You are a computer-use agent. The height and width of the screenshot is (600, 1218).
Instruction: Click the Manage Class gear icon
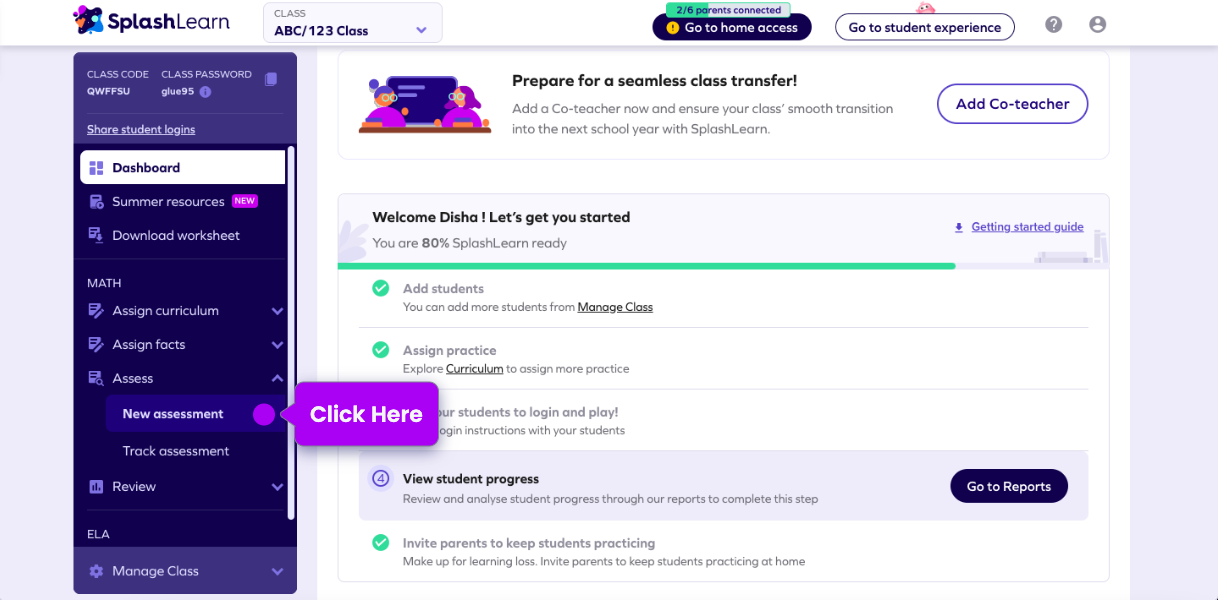[x=96, y=571]
